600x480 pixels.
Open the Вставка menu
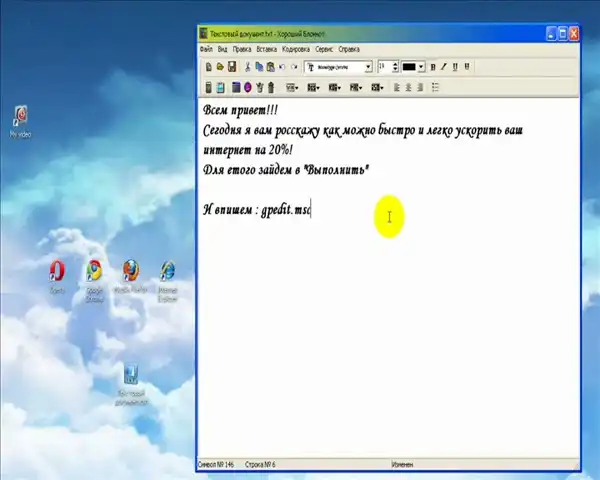click(266, 49)
